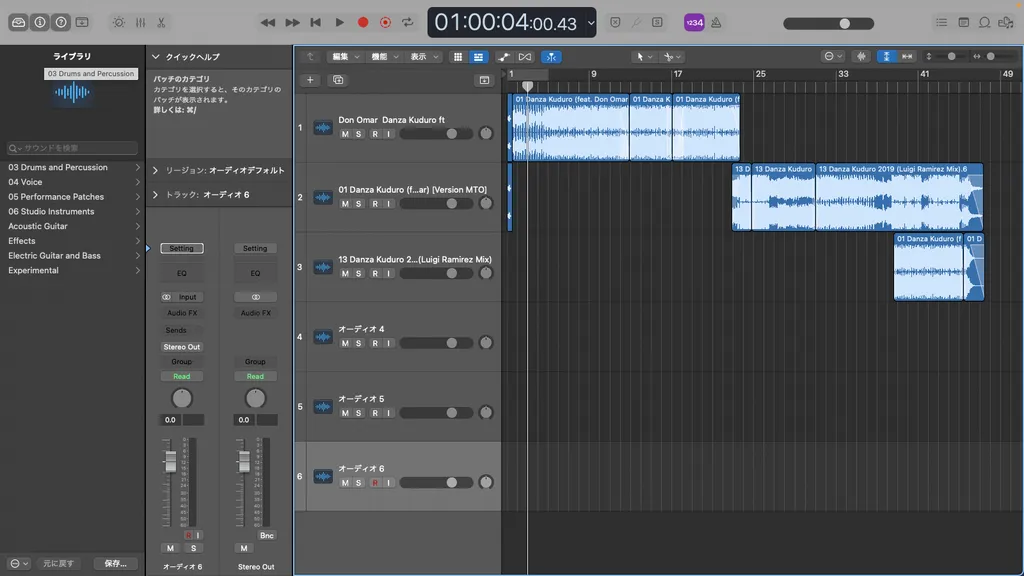This screenshot has height=576, width=1024.
Task: Go to the project beginning
Action: tap(315, 22)
